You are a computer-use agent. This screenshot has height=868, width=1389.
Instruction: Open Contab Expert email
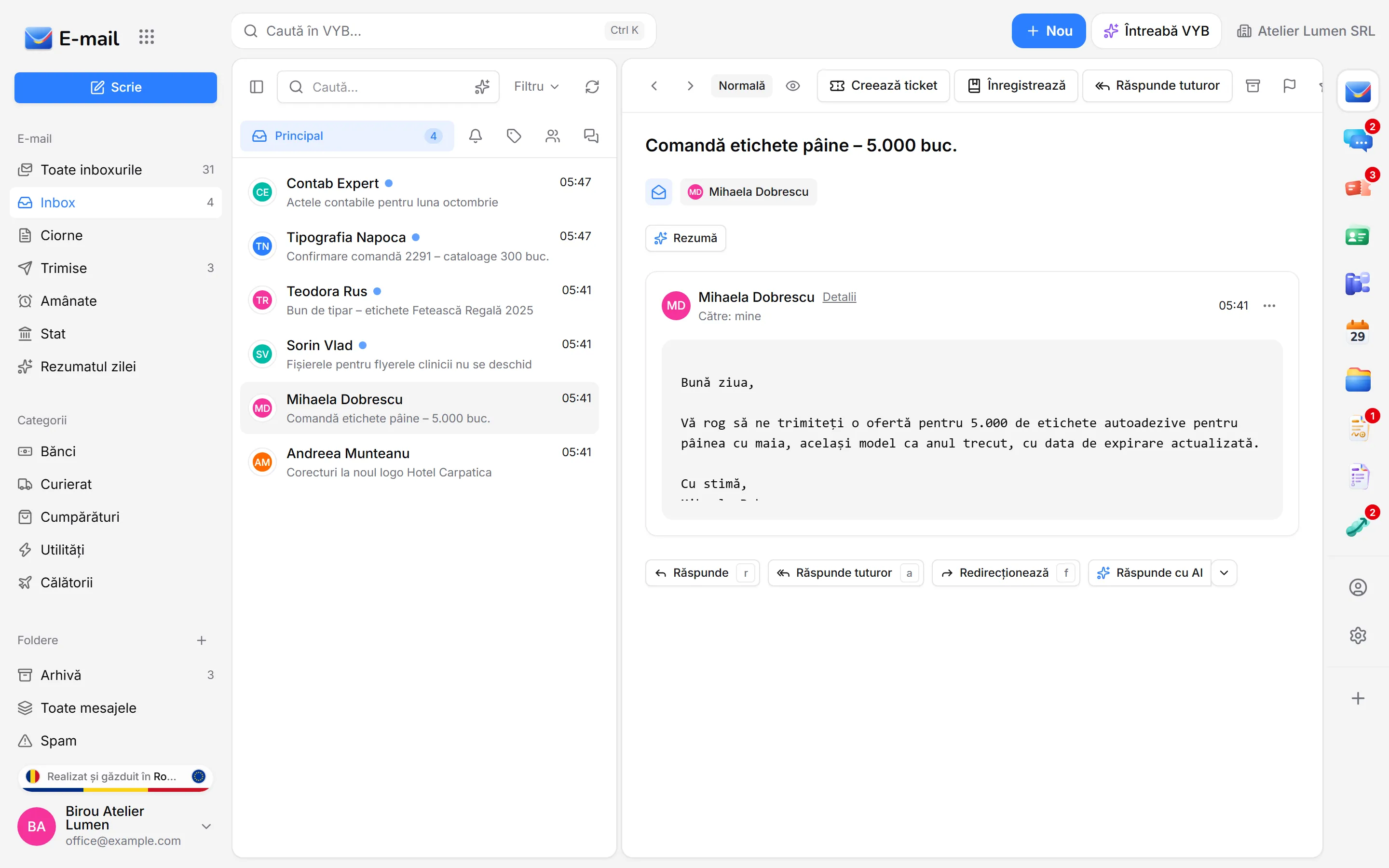pos(420,192)
